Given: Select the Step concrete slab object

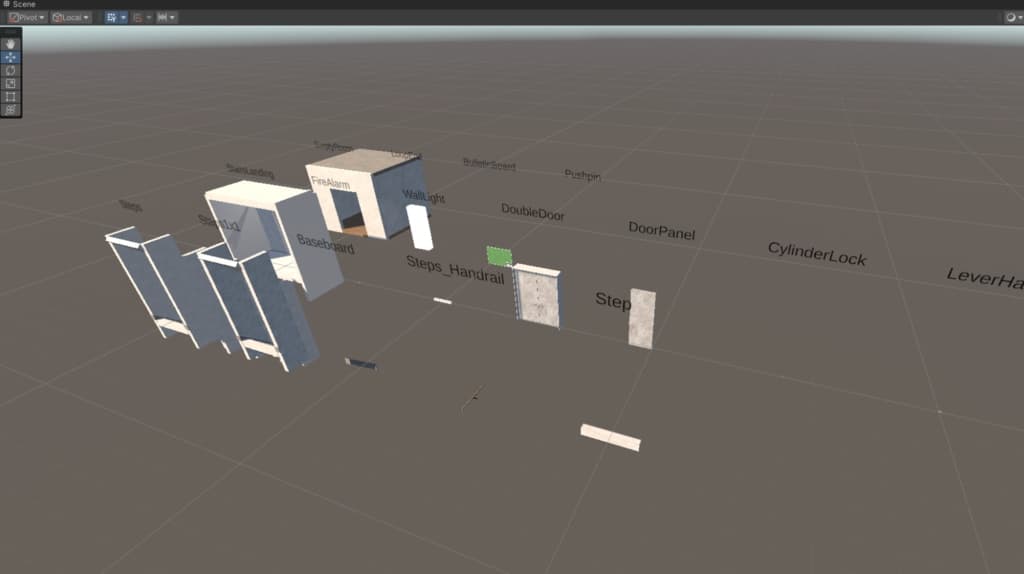Looking at the screenshot, I should 642,319.
